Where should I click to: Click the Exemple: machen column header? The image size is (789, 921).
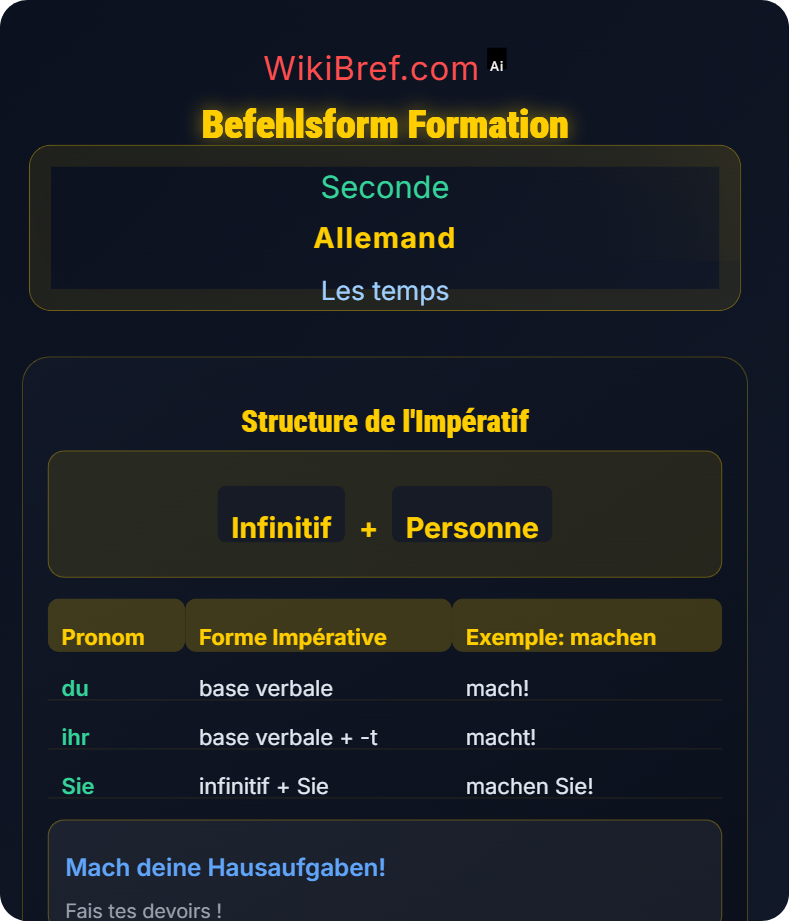tap(561, 637)
